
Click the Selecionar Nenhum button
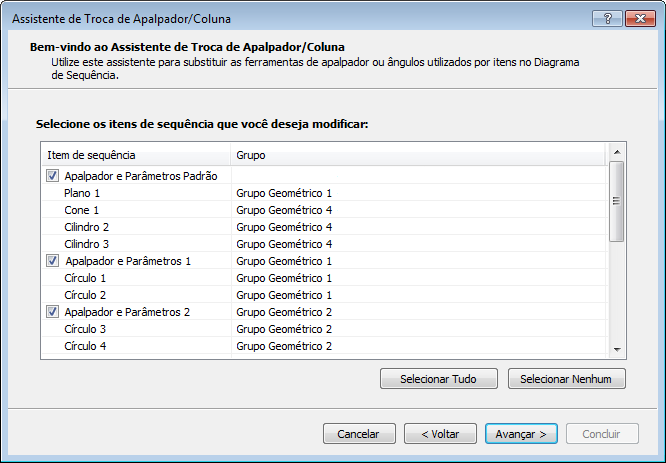(x=566, y=379)
